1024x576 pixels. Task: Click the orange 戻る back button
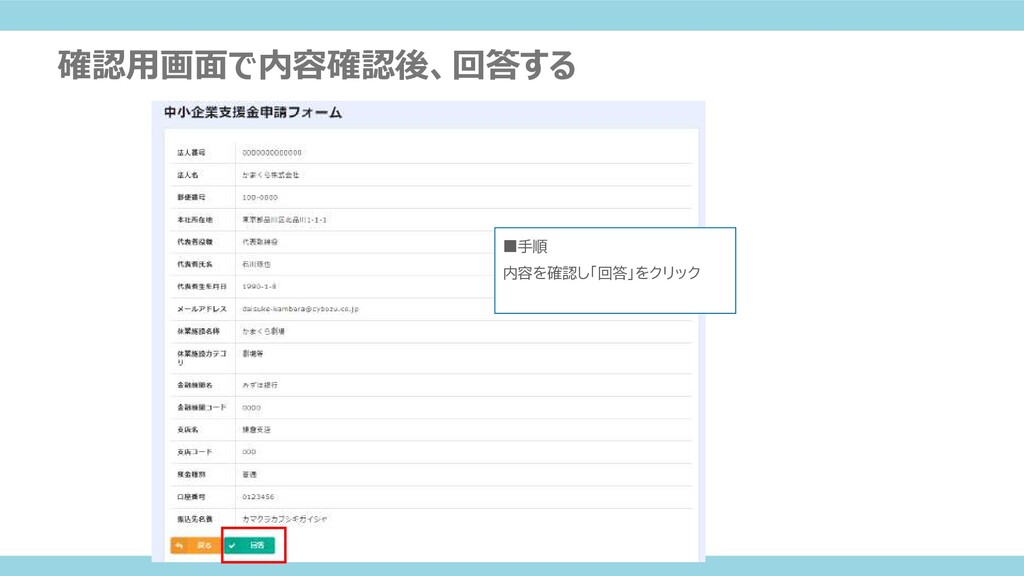pos(196,545)
